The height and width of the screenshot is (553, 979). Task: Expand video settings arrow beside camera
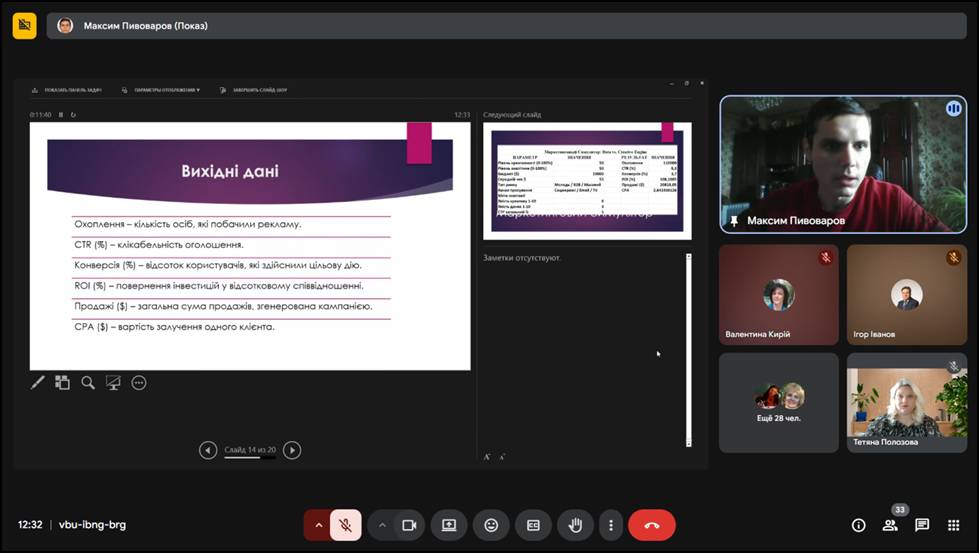click(x=382, y=525)
